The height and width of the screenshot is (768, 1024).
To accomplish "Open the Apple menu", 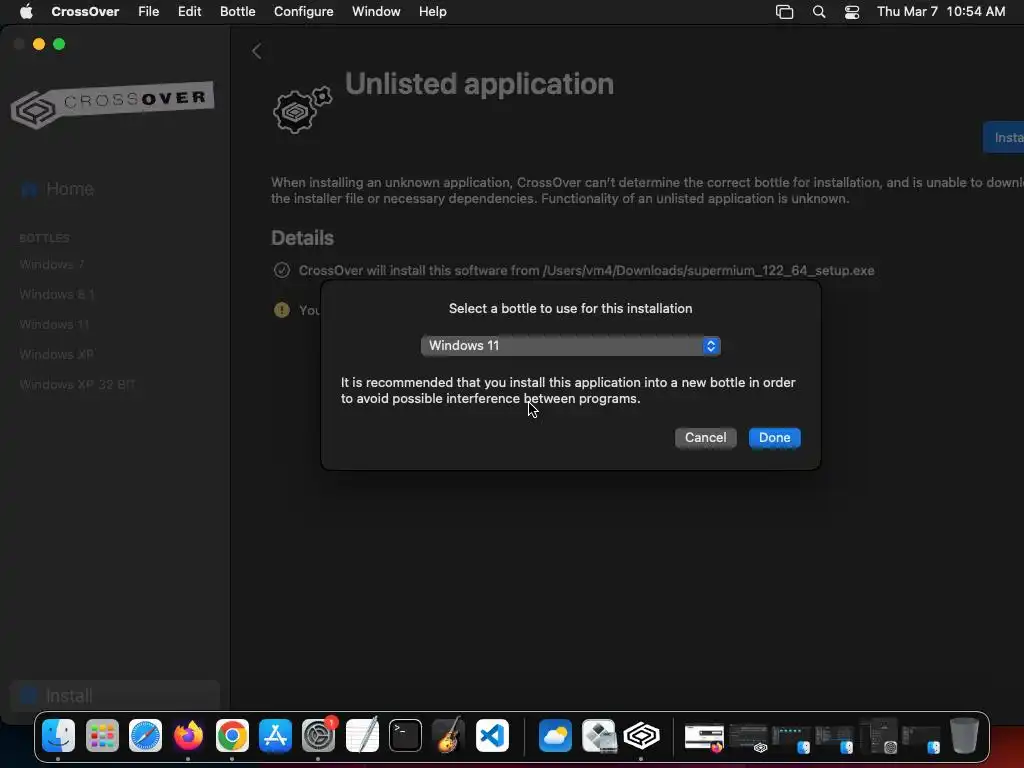I will point(26,12).
